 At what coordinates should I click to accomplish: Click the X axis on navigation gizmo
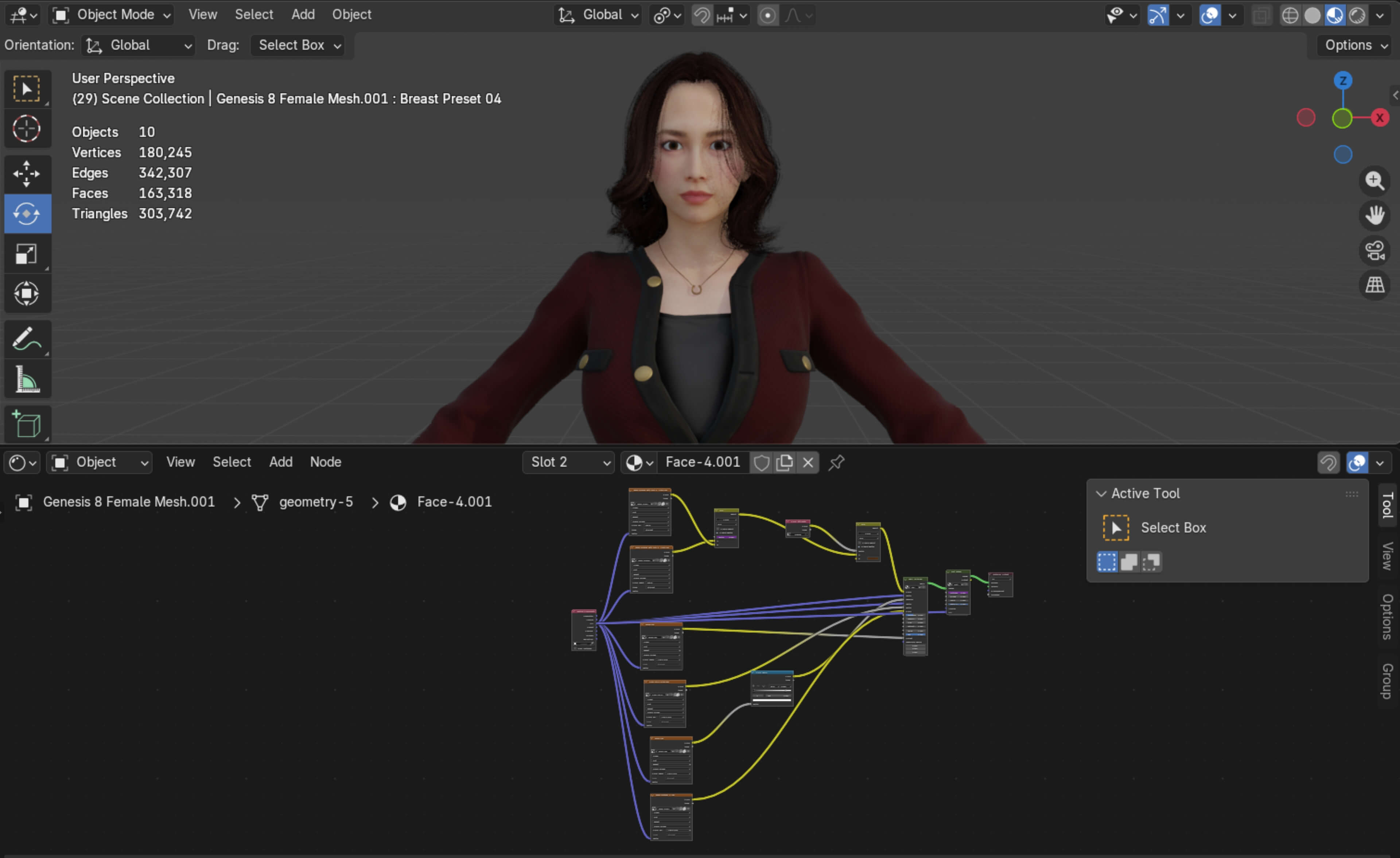(x=1380, y=118)
